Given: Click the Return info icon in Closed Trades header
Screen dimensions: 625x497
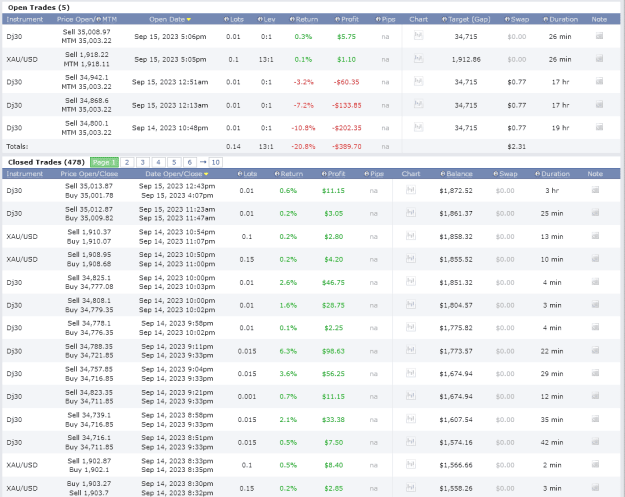Looking at the screenshot, I should 277,174.
